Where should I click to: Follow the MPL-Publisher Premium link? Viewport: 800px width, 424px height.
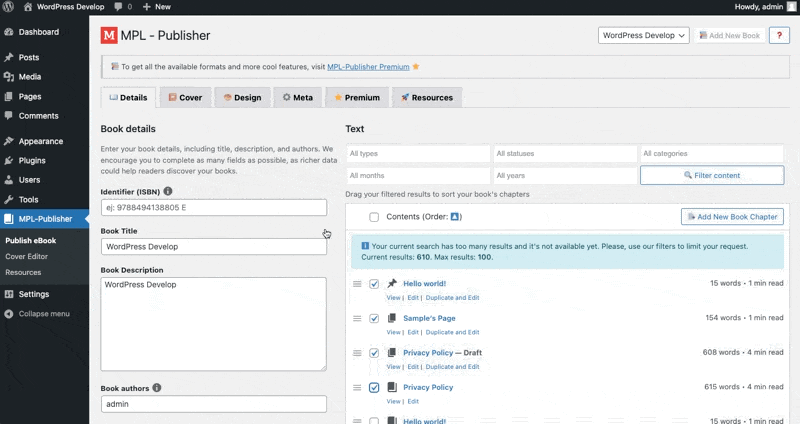368,67
